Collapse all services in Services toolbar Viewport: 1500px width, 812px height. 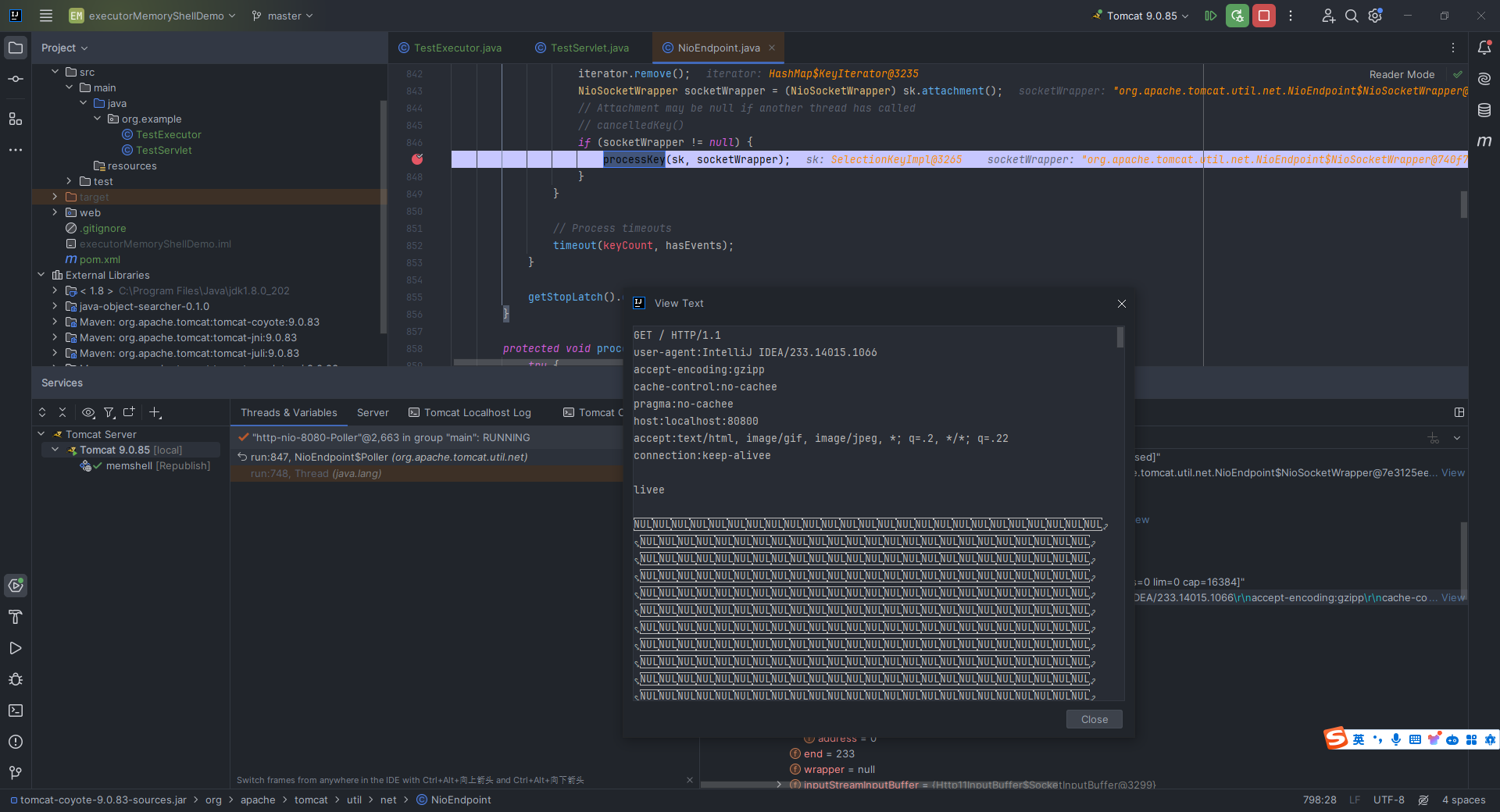click(62, 412)
